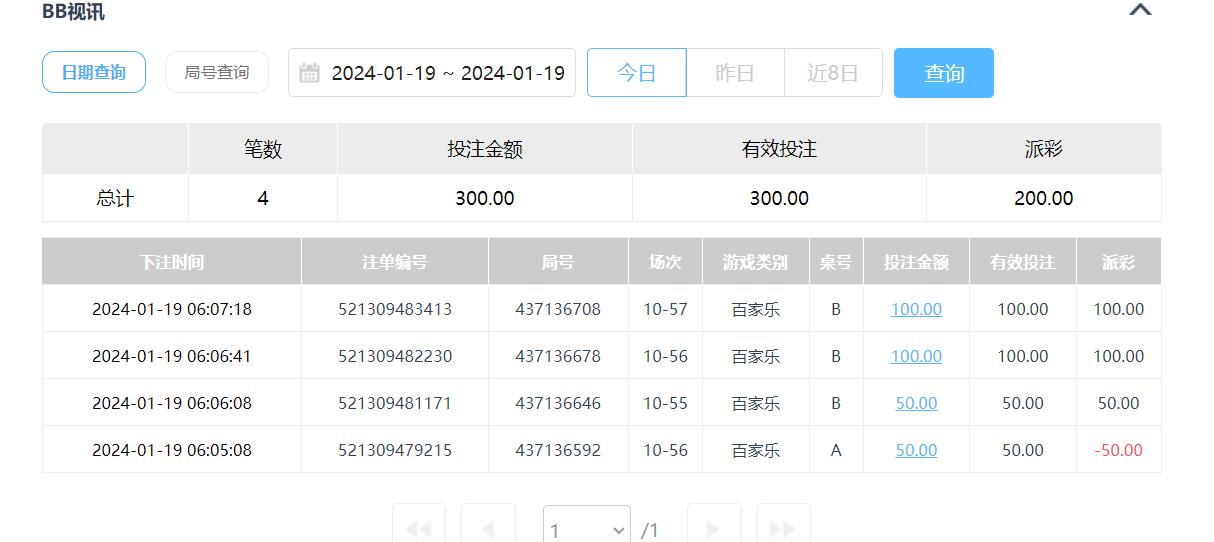Click the date range input field
The height and width of the screenshot is (542, 1214).
pos(447,73)
